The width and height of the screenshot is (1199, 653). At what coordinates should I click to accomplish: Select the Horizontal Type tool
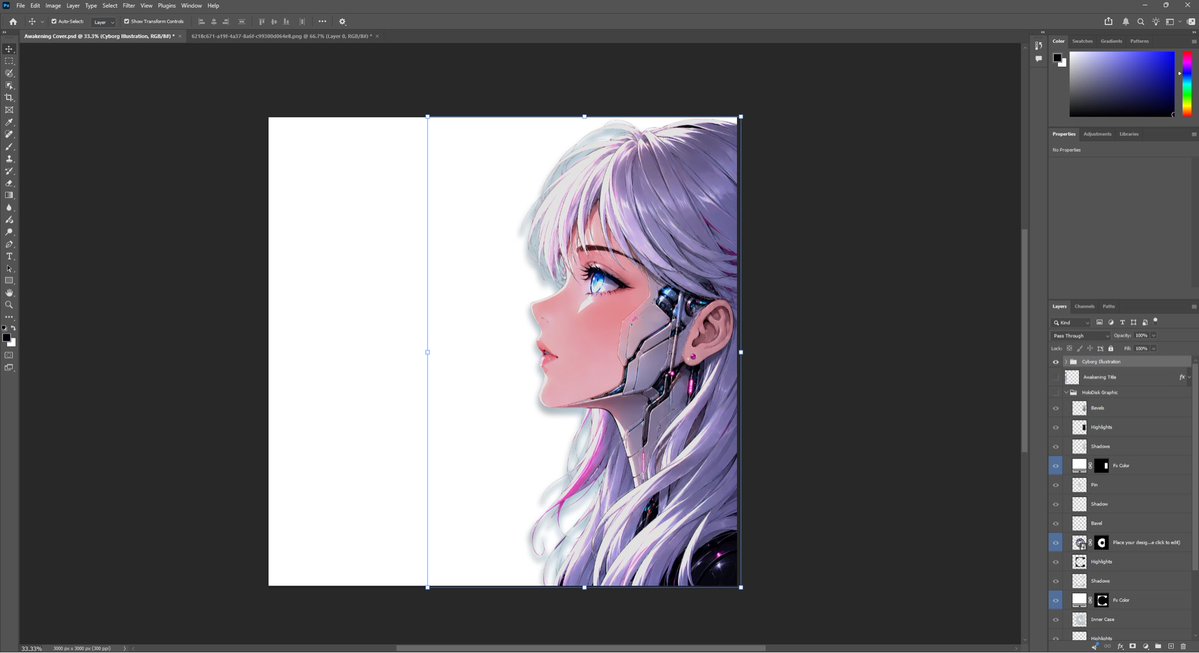pyautogui.click(x=9, y=257)
